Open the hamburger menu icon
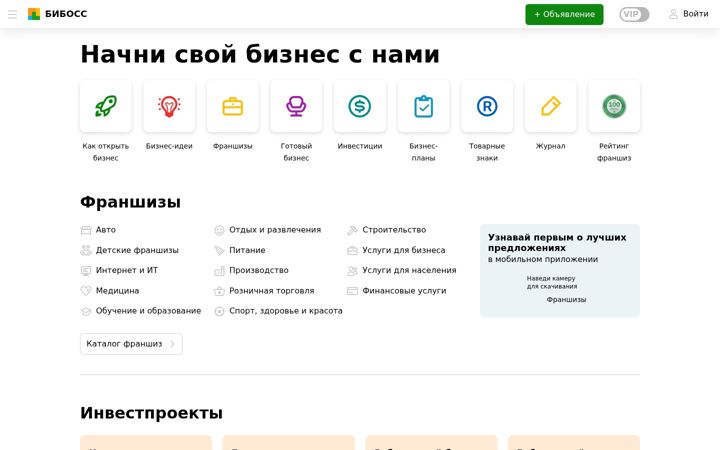 12,14
